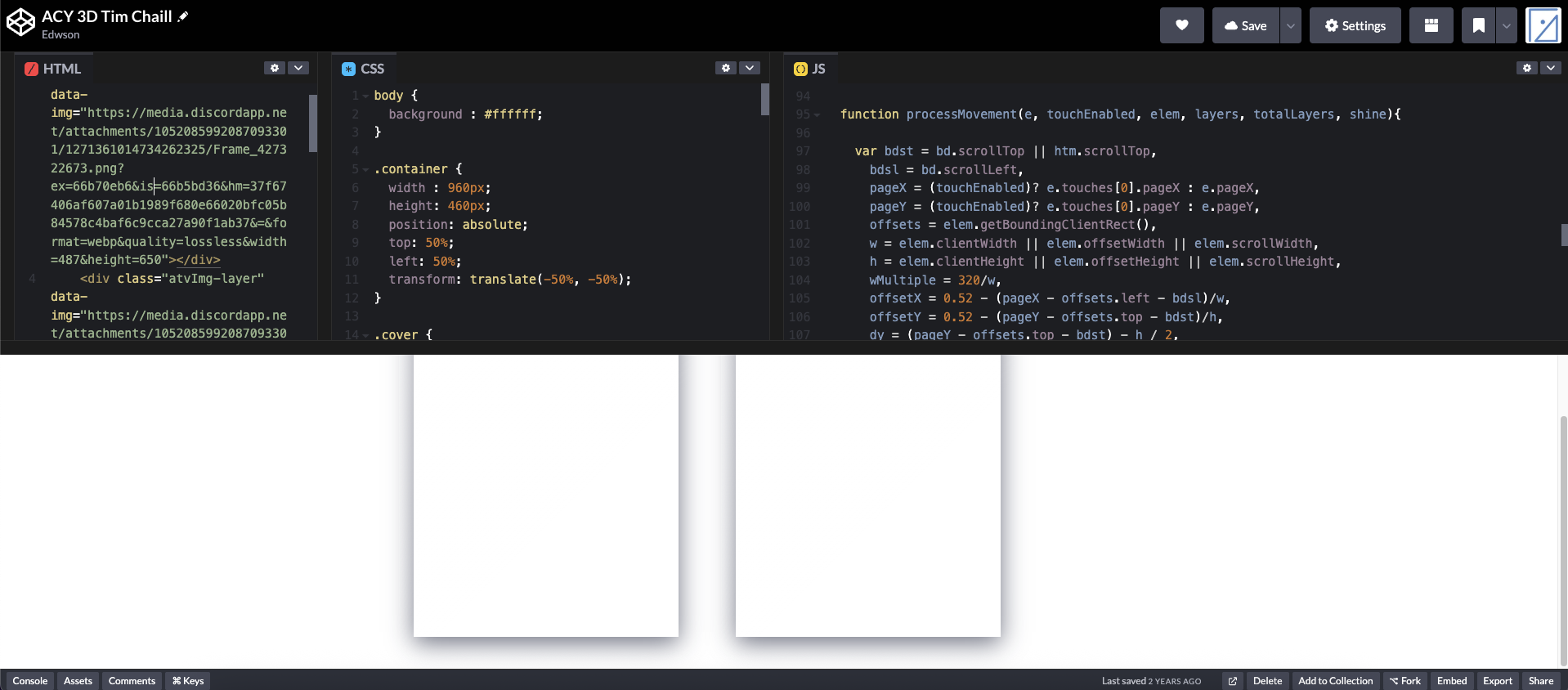1568x690 pixels.
Task: Edit pen title with pencil icon
Action: 183,16
